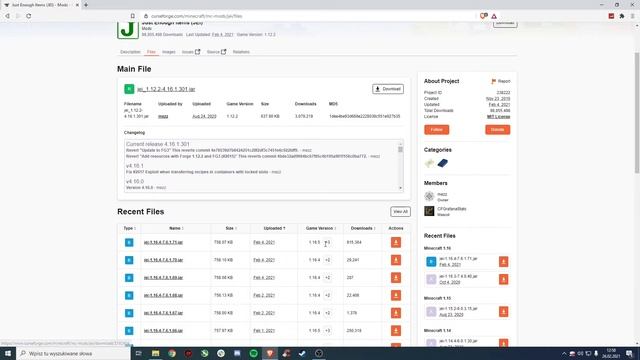
Task: Select the Files tab
Action: click(x=151, y=52)
